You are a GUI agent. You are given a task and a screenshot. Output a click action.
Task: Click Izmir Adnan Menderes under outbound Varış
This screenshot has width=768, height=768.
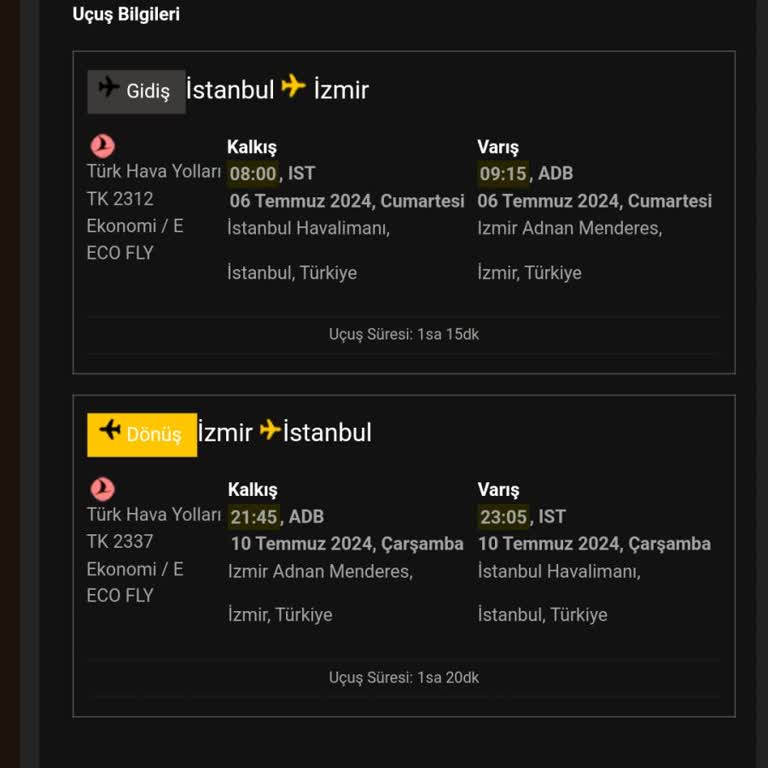(x=569, y=228)
